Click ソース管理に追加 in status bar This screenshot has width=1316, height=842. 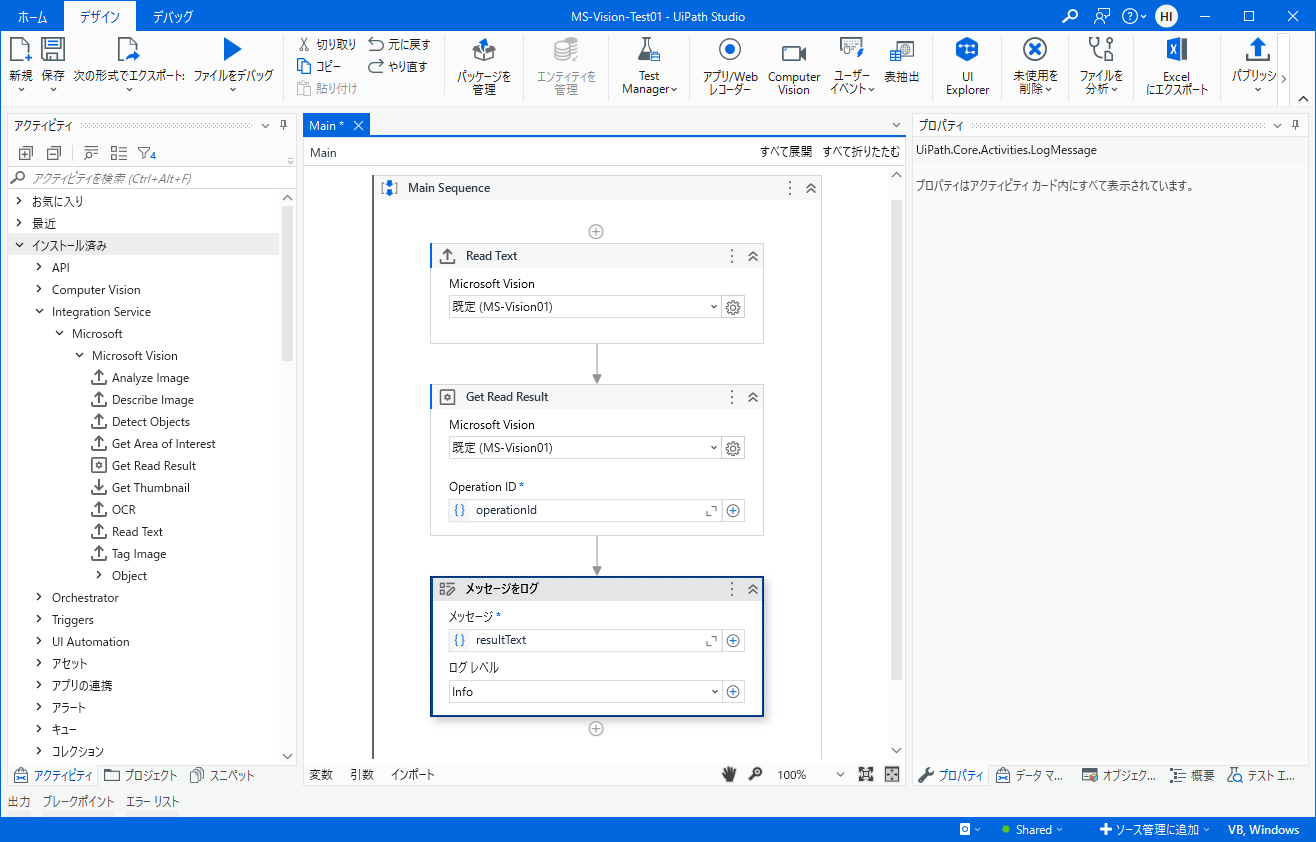(x=1154, y=829)
